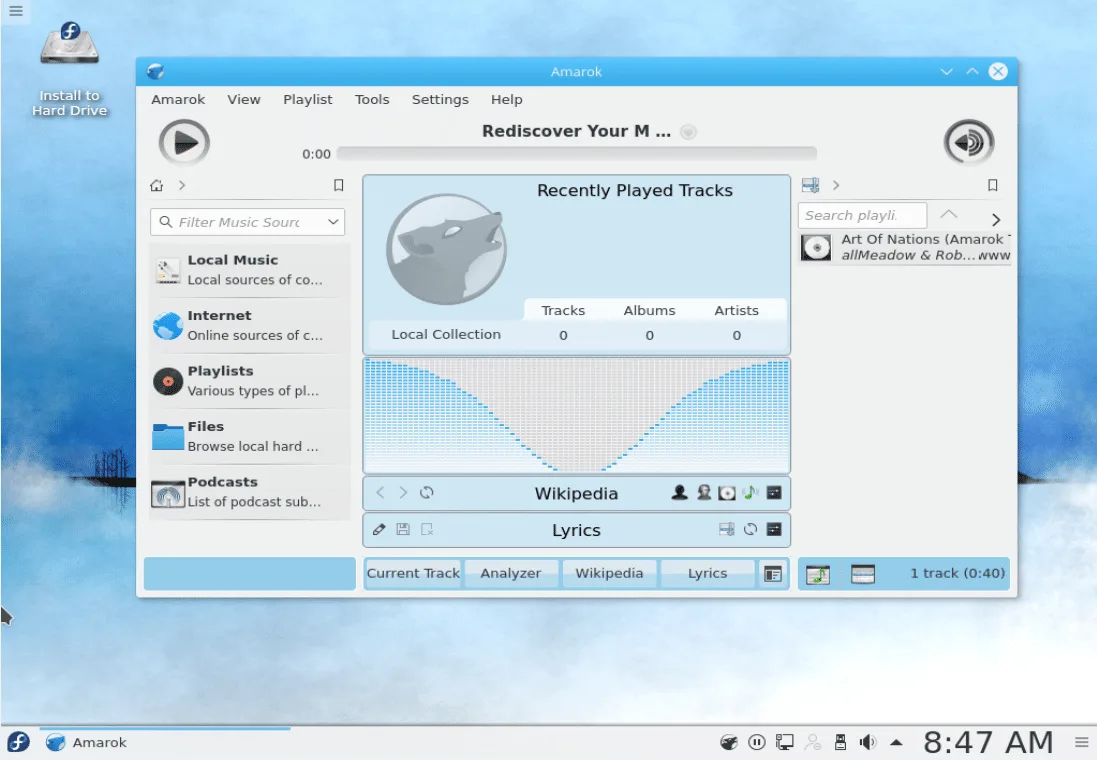Expand the playlist toolbar overflow chevron
The height and width of the screenshot is (760, 1097).
pyautogui.click(x=996, y=220)
